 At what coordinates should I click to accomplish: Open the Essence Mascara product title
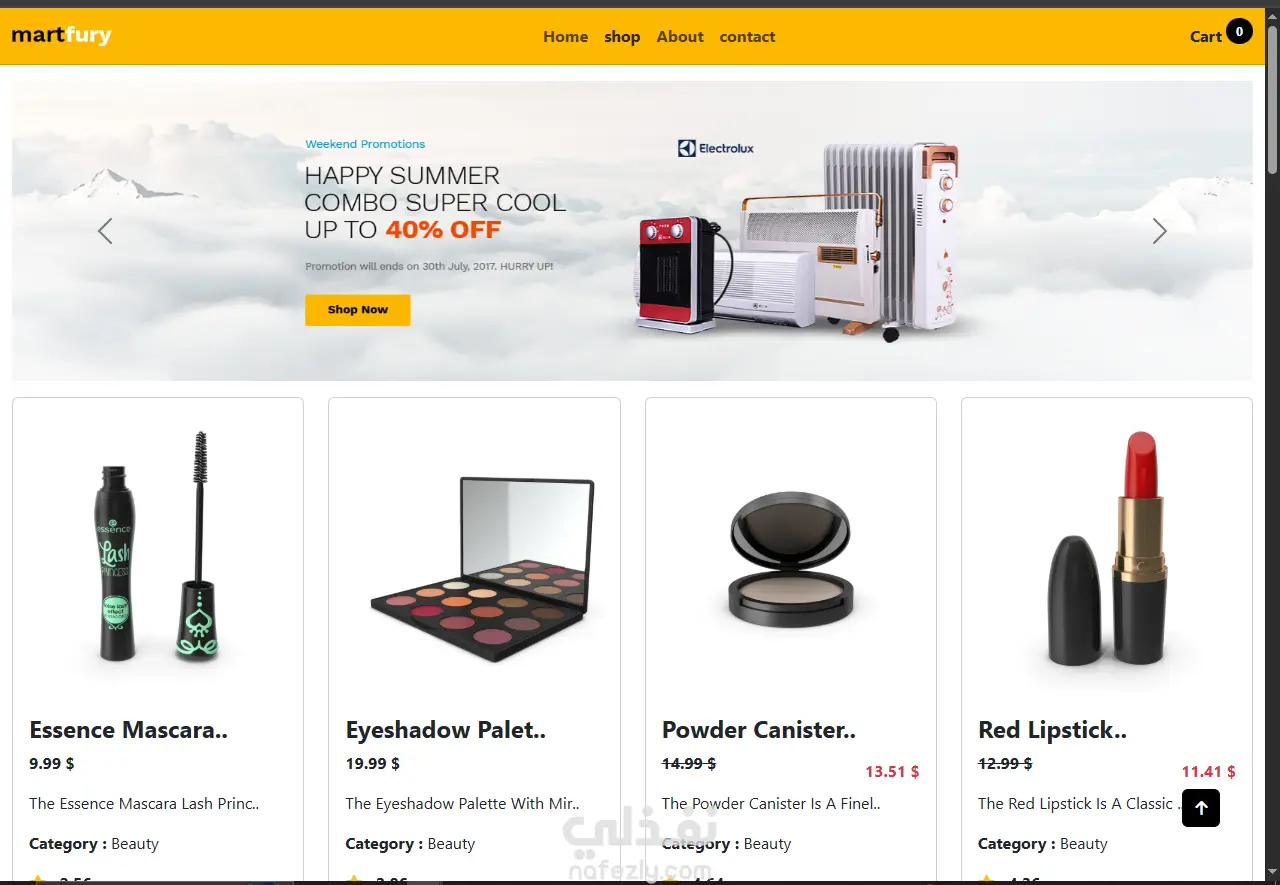pyautogui.click(x=128, y=730)
